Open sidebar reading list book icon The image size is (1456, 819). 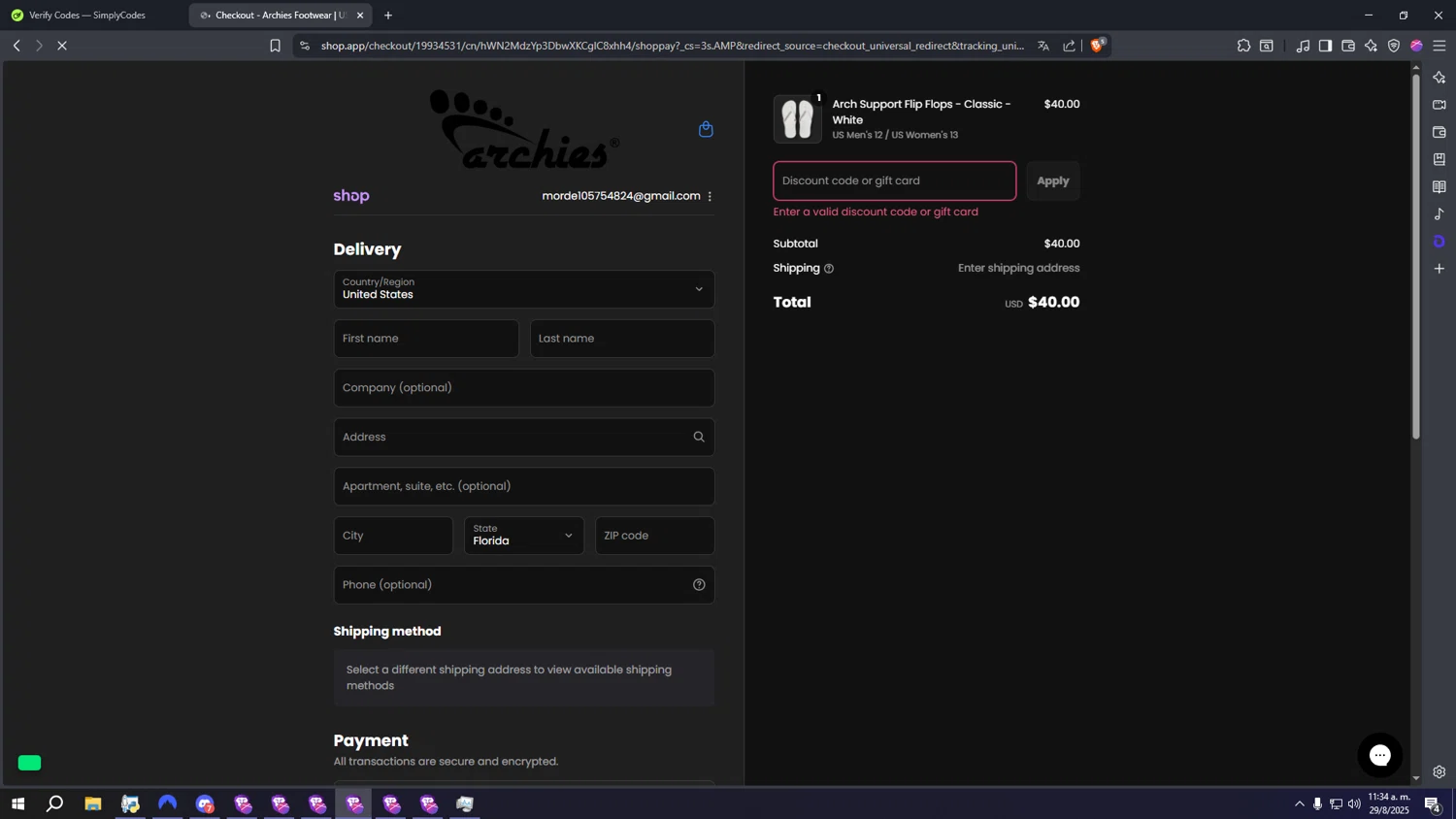(1439, 186)
